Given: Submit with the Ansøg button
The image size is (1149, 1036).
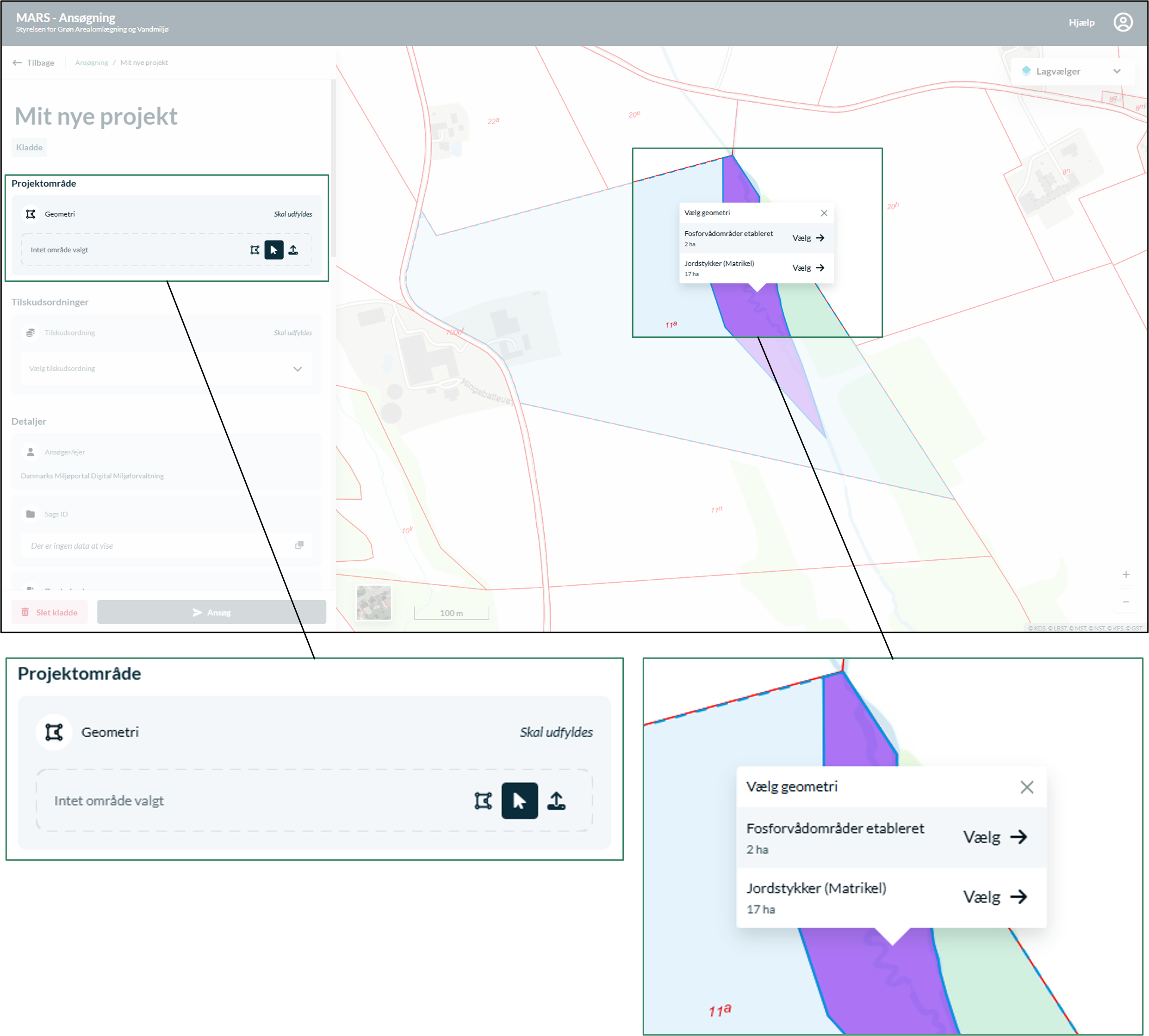Looking at the screenshot, I should [211, 612].
